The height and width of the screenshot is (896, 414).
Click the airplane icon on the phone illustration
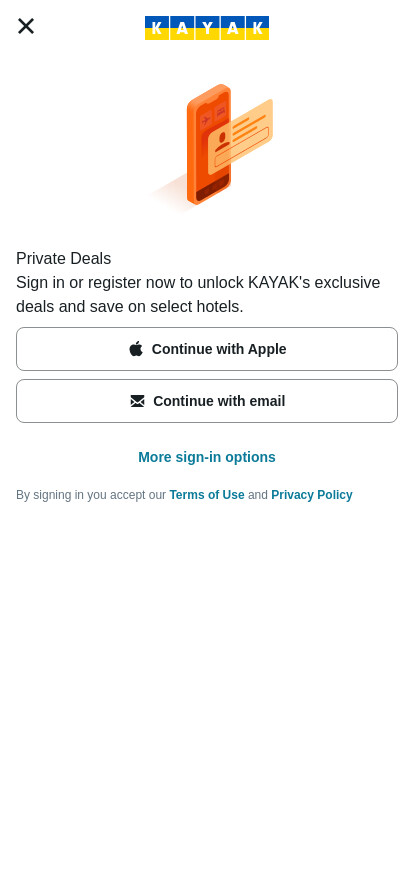(x=206, y=120)
